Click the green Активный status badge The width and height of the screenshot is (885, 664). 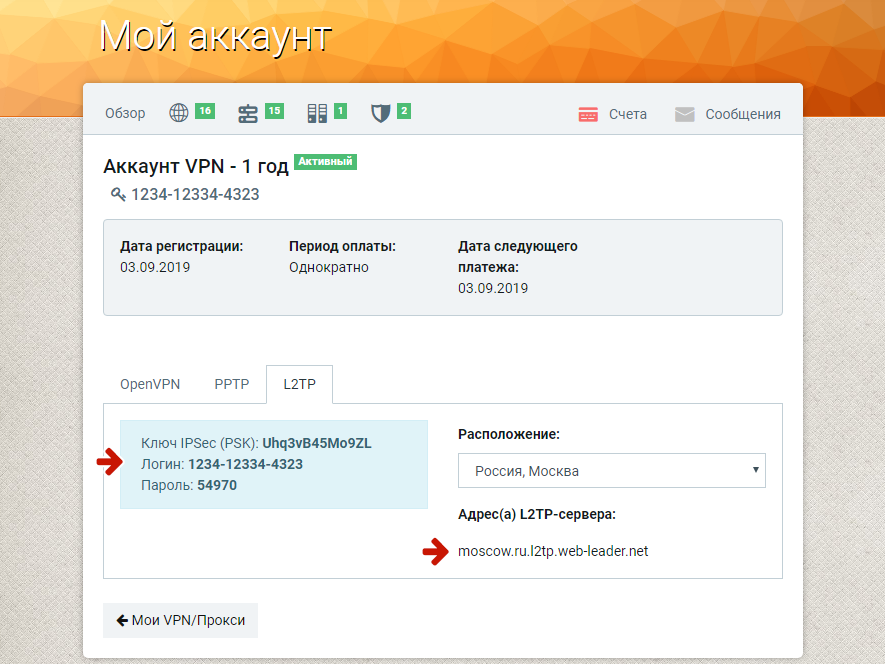325,161
